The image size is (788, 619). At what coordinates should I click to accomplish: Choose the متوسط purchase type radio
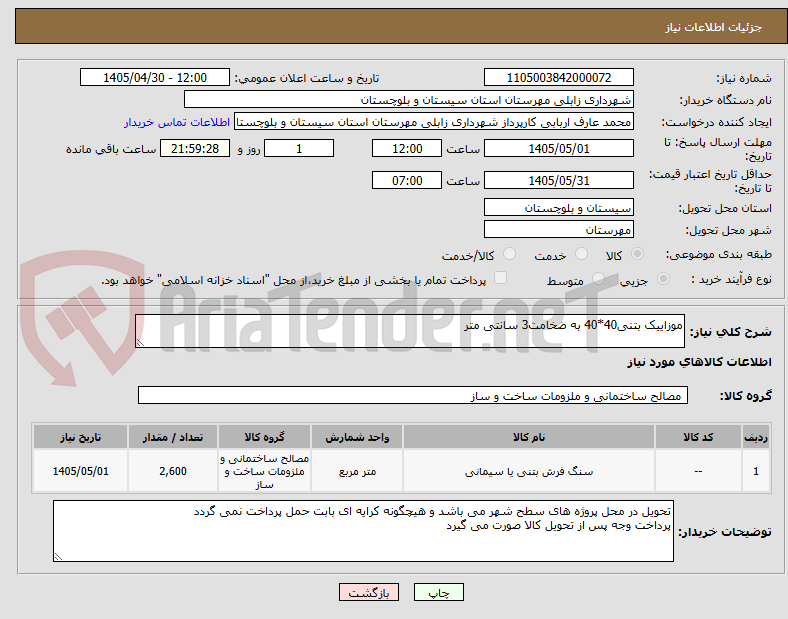[x=598, y=278]
